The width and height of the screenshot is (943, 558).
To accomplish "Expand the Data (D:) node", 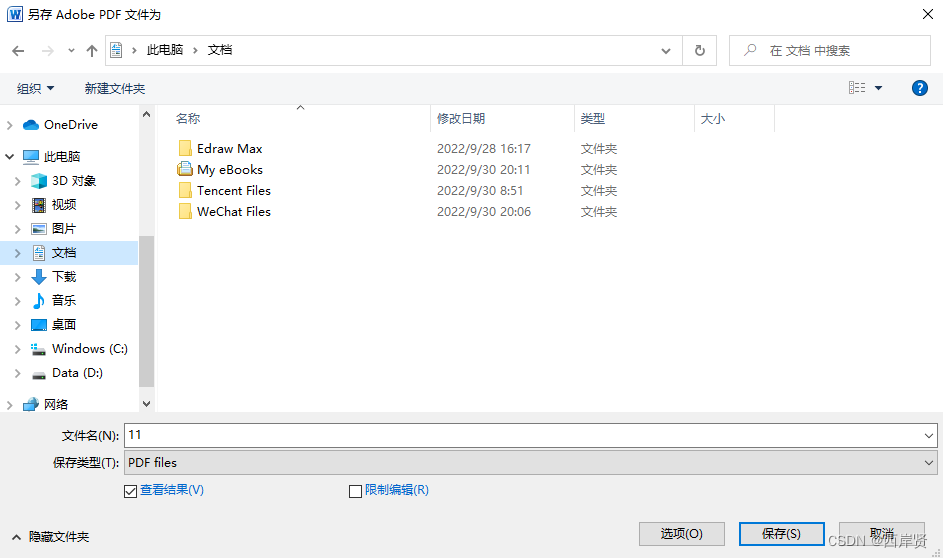I will (17, 373).
